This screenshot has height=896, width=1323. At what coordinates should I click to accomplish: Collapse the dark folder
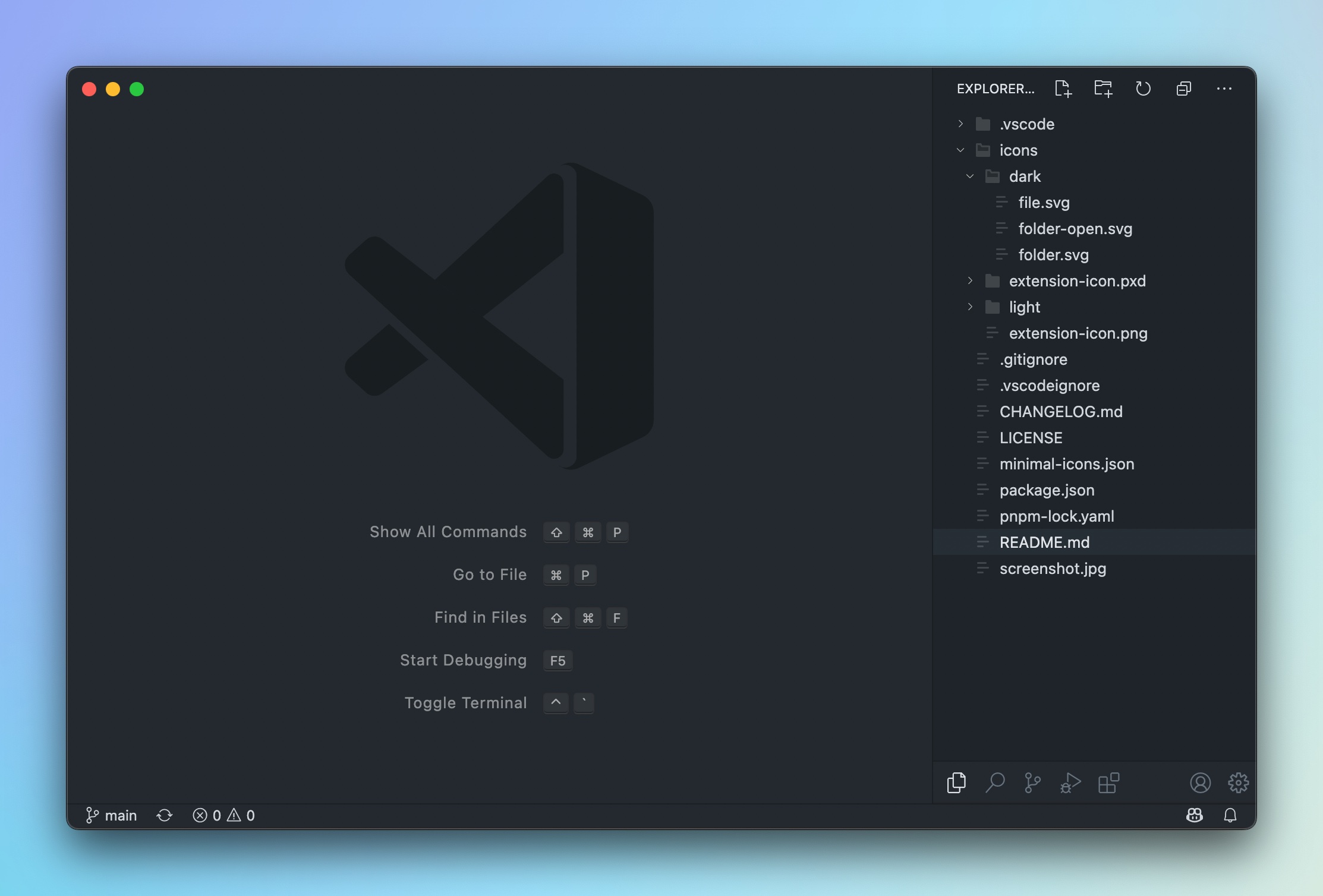(x=1025, y=176)
